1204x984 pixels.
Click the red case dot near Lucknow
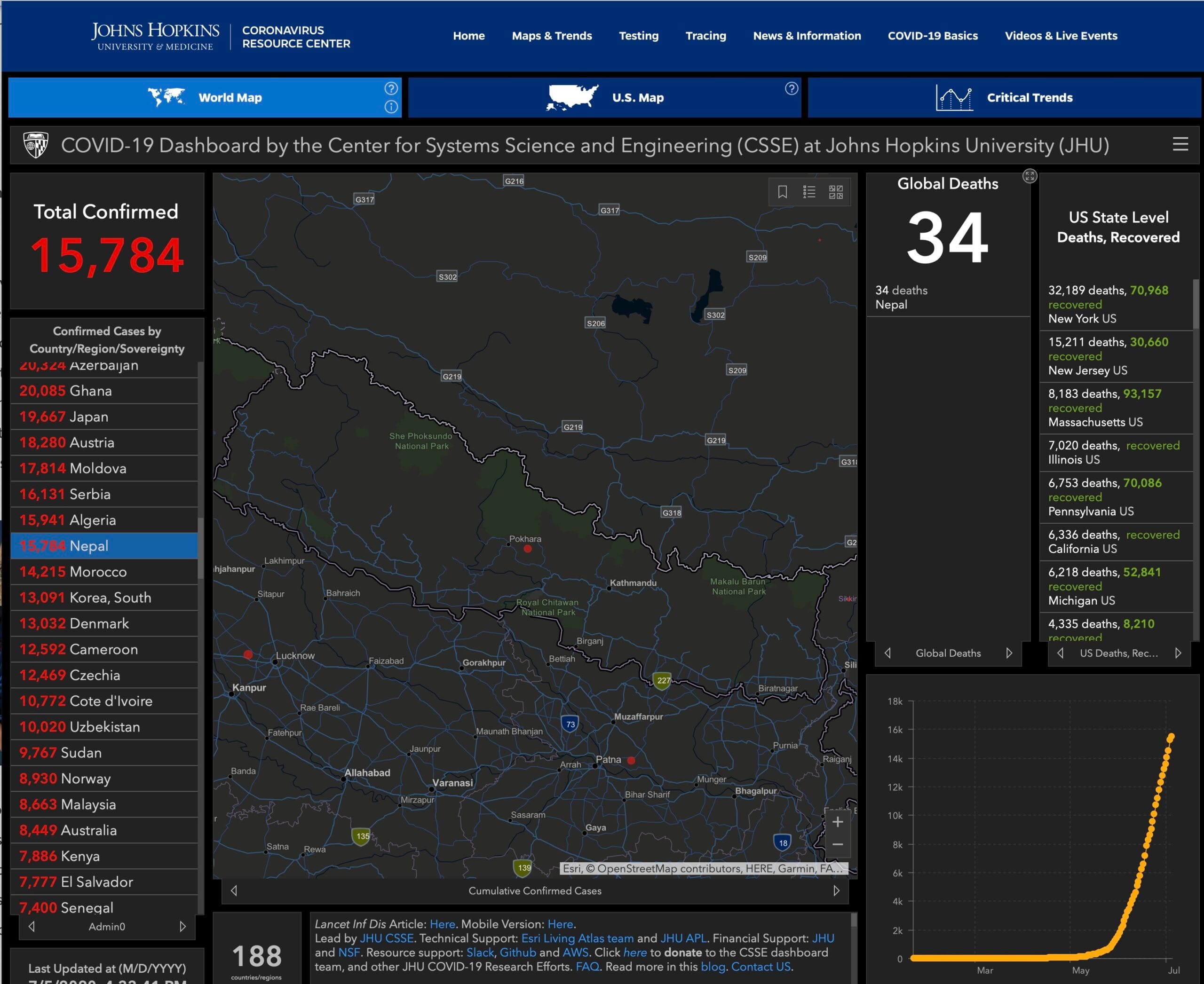(x=248, y=654)
